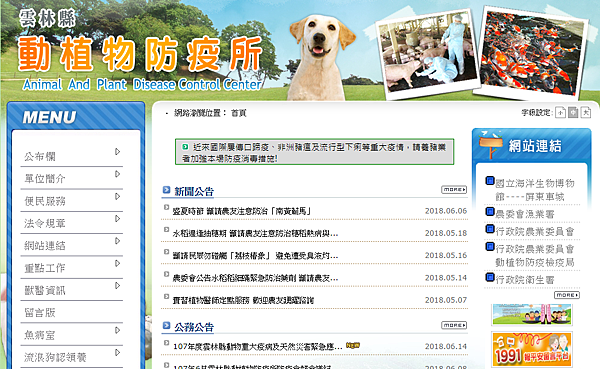Screen dimensions: 600x369
Task: Click date 2018.05.07 in news list
Action: [446, 300]
